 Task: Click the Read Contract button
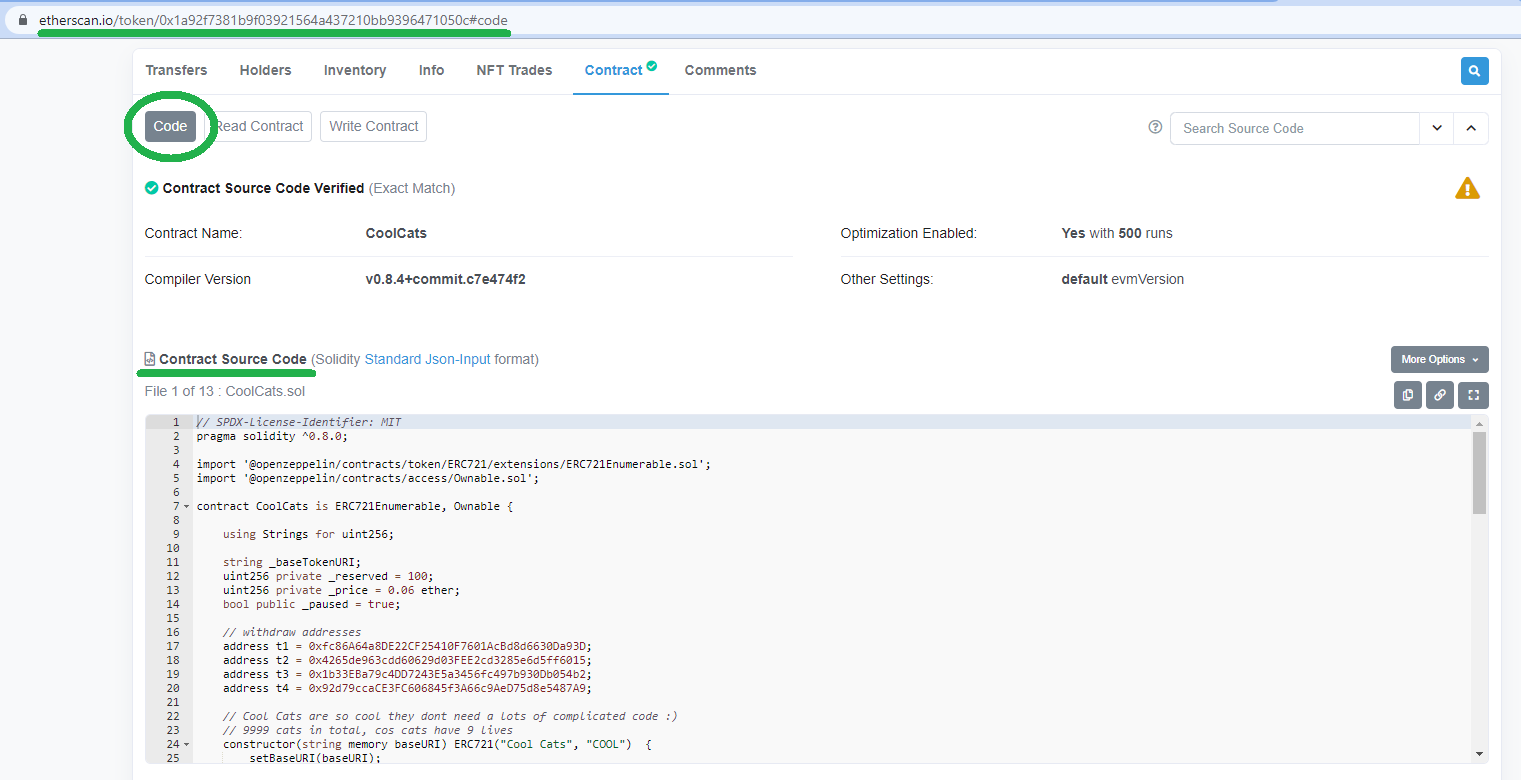click(260, 126)
